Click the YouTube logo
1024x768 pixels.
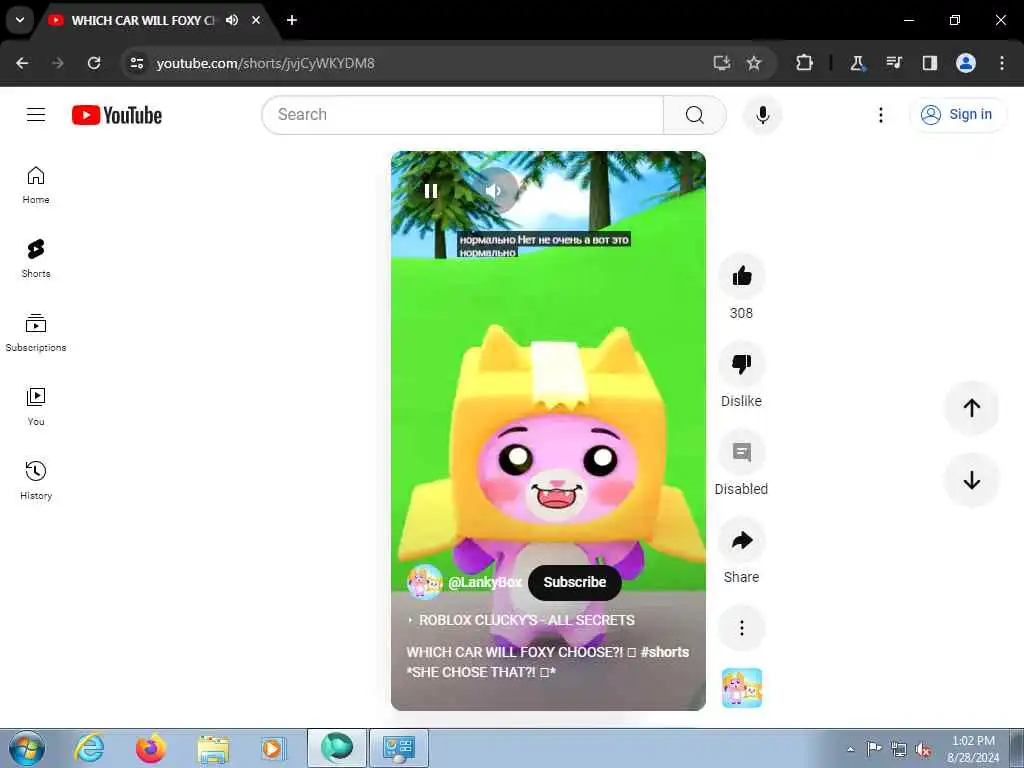pos(117,115)
